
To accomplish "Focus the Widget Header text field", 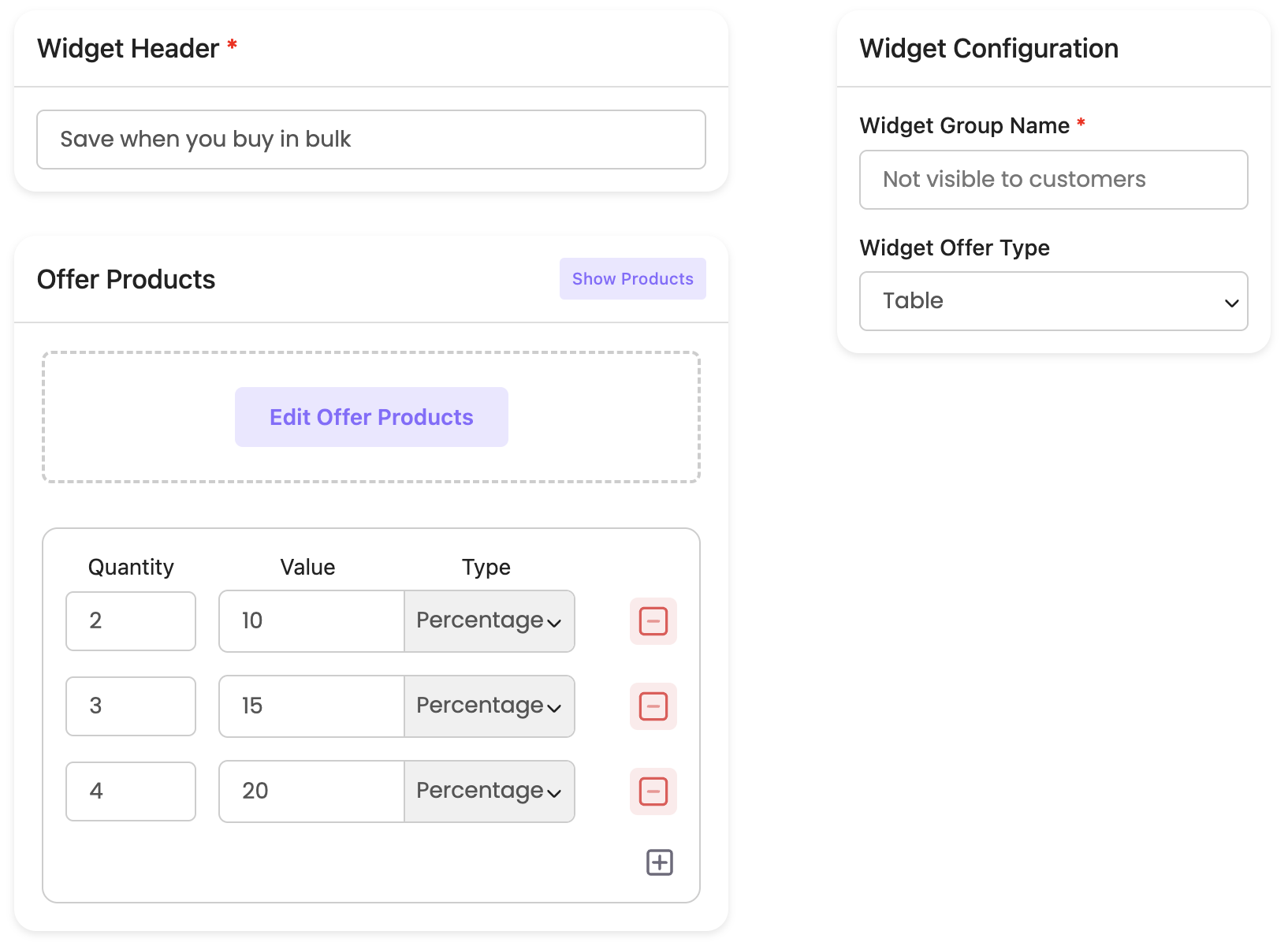I will coord(370,140).
